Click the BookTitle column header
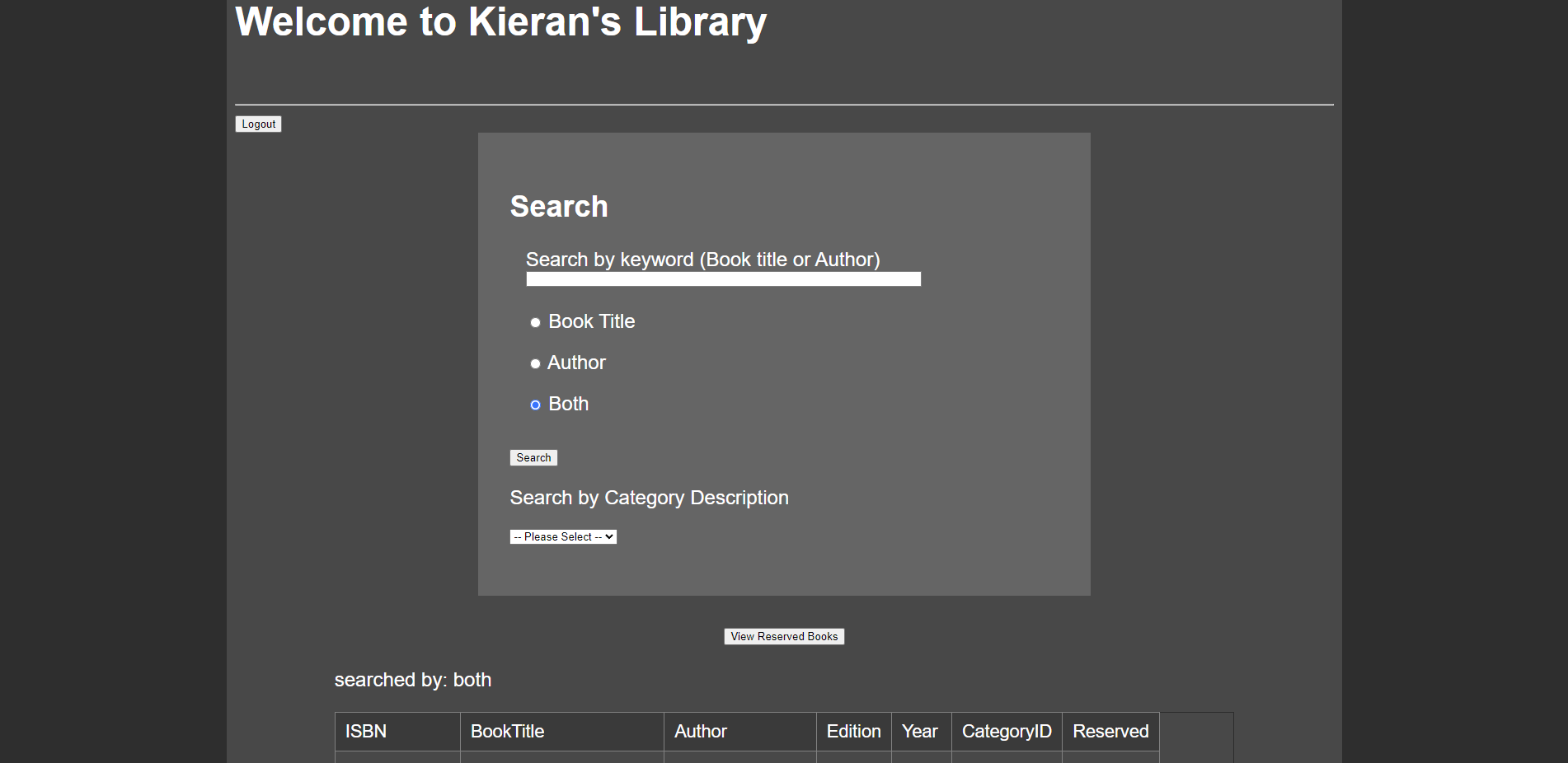 pyautogui.click(x=508, y=732)
